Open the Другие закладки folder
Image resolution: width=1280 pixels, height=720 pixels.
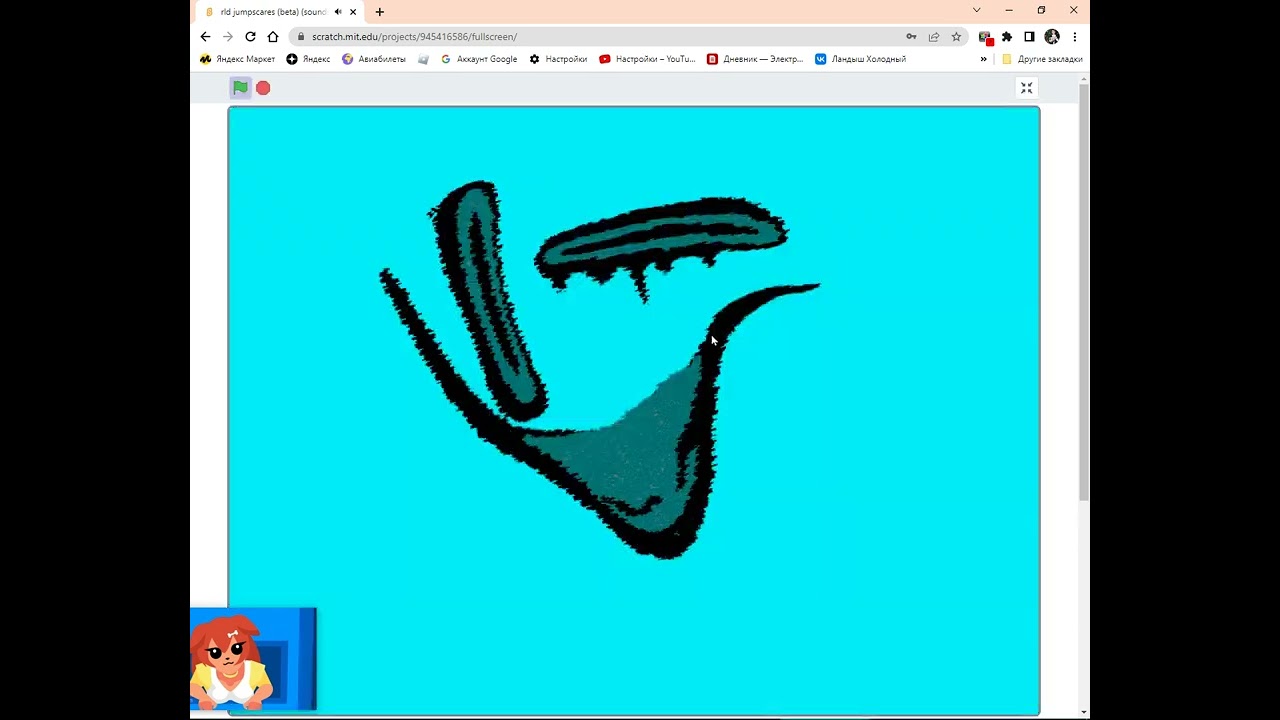click(1042, 59)
